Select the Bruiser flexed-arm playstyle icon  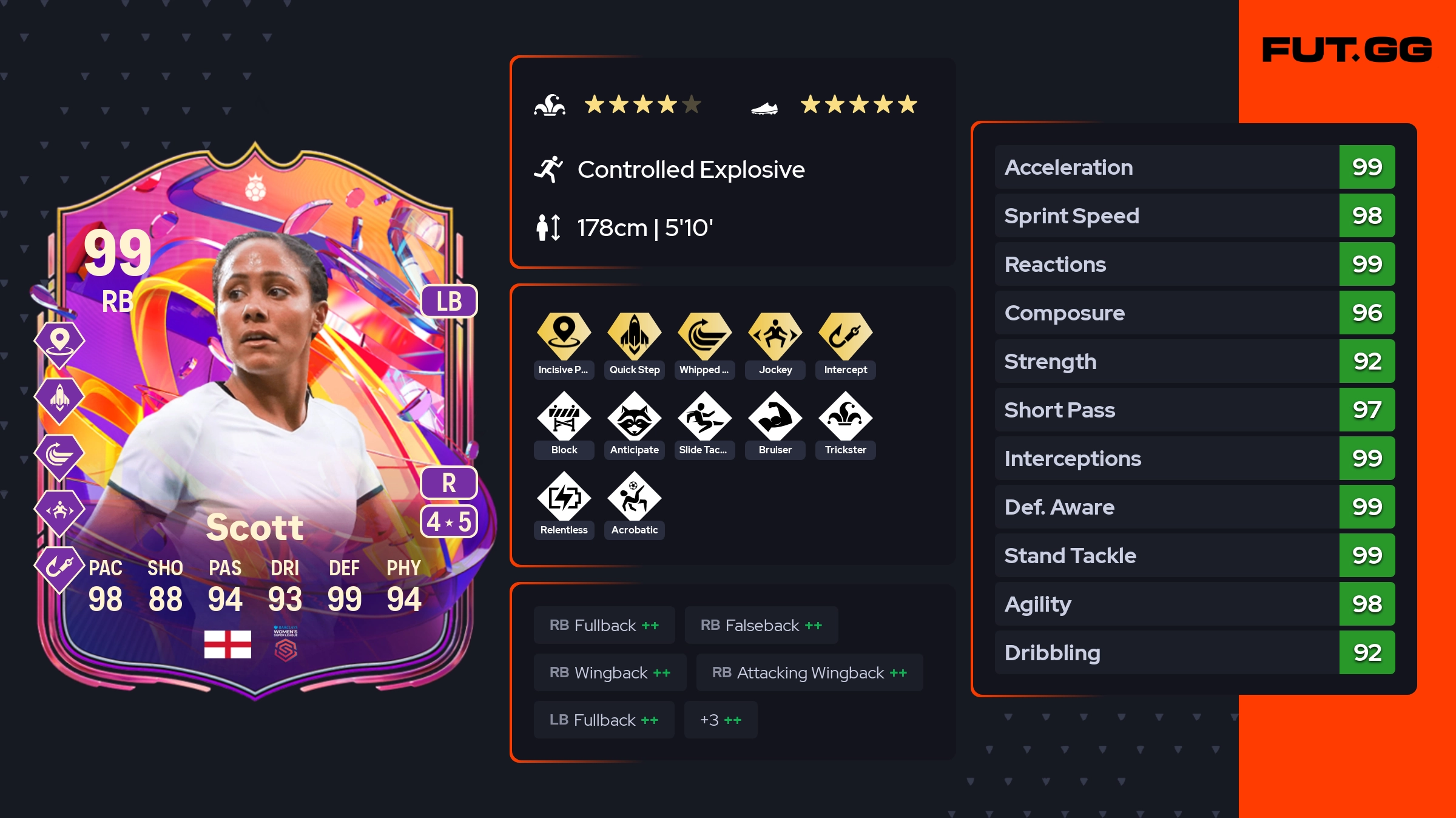tap(775, 416)
